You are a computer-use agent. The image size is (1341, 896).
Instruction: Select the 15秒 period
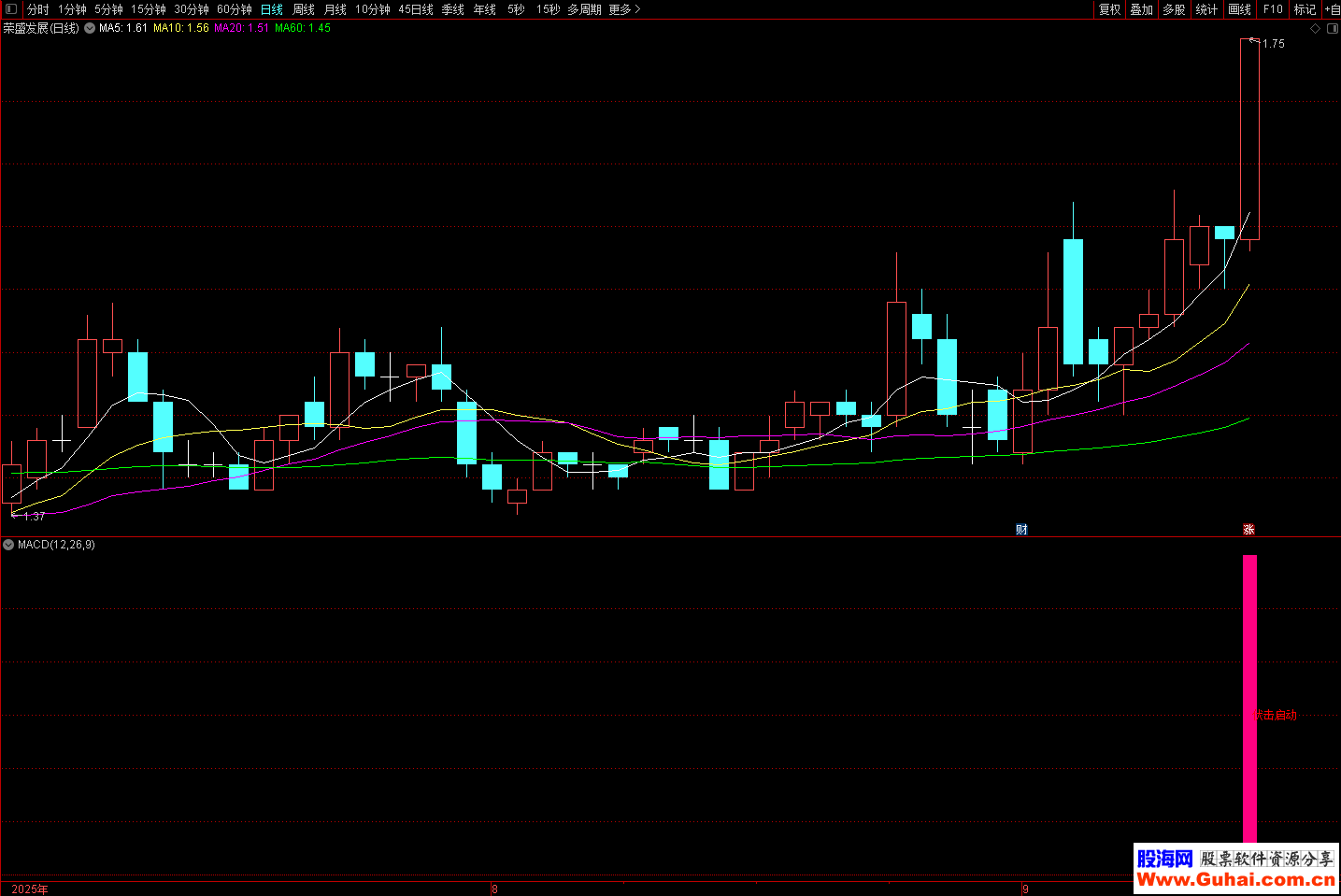pos(549,9)
